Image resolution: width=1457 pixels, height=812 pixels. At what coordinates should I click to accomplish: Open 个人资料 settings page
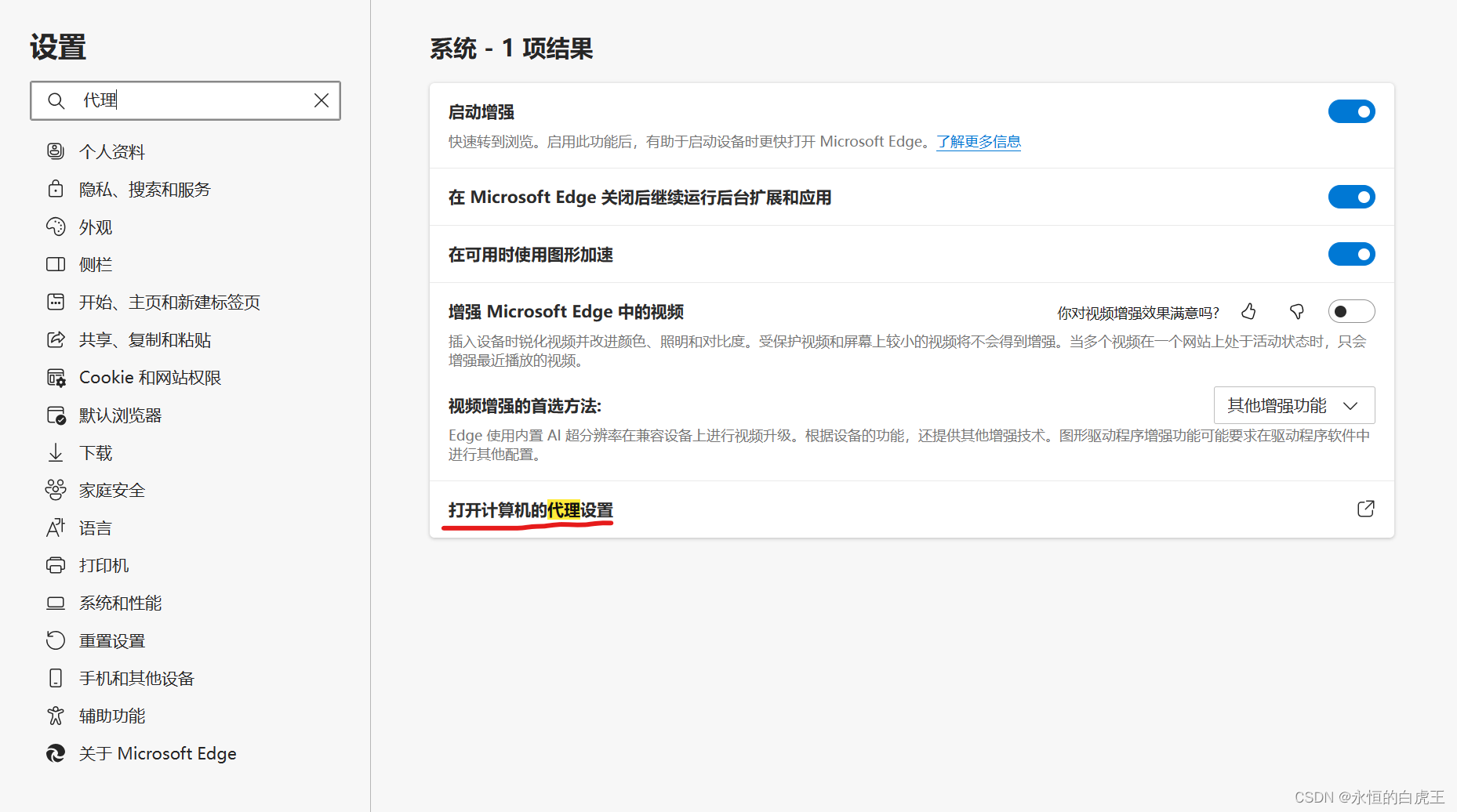tap(112, 151)
